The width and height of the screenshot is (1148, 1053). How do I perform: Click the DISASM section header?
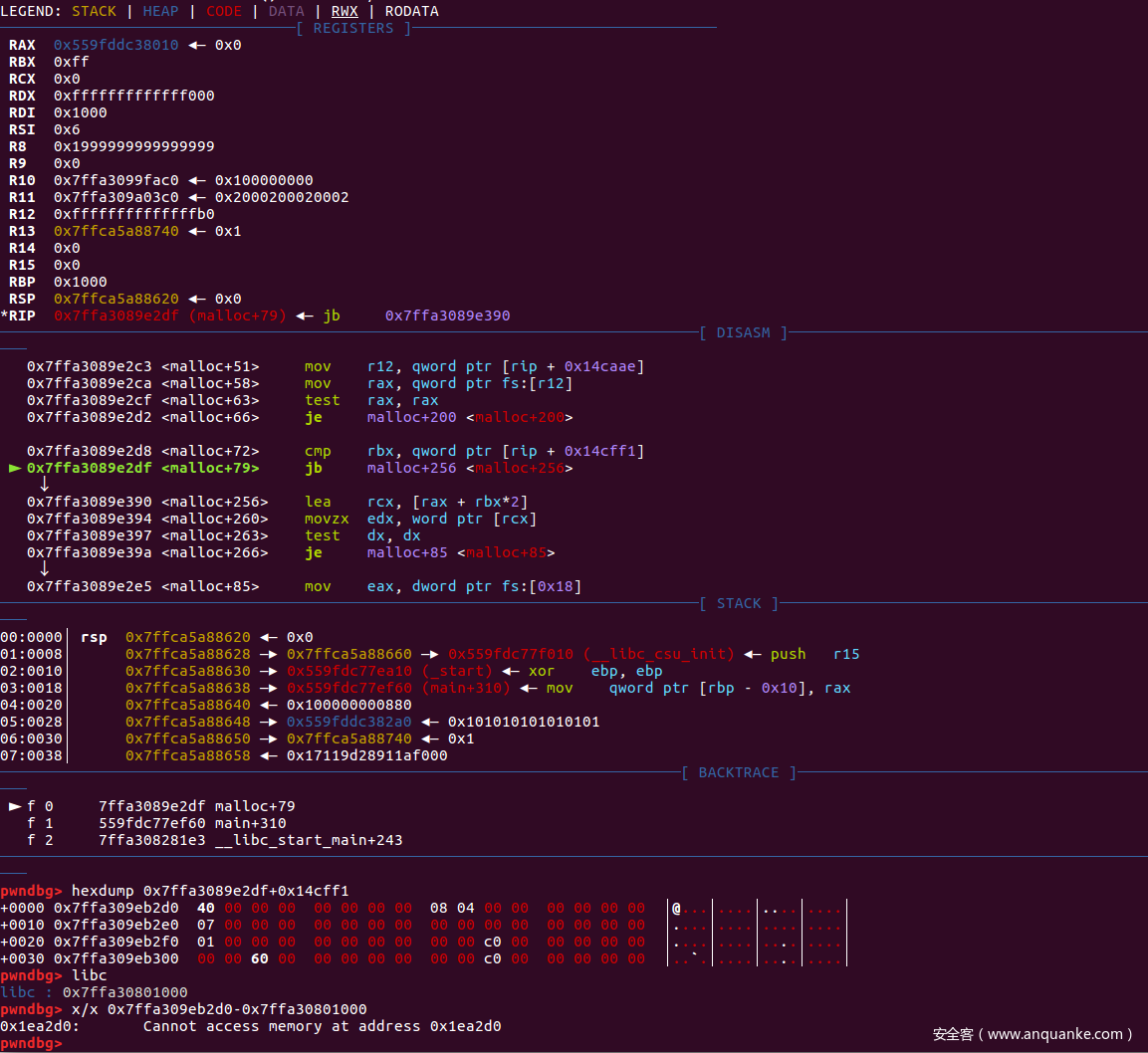[x=743, y=332]
